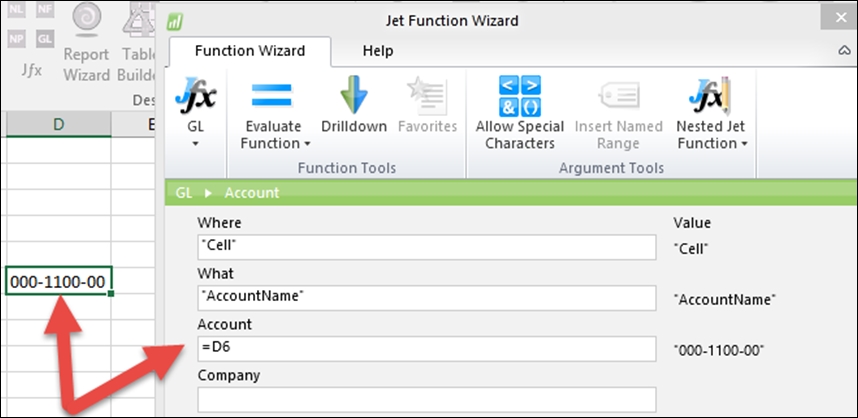
Task: Switch to the Function Wizard tab
Action: tap(250, 51)
